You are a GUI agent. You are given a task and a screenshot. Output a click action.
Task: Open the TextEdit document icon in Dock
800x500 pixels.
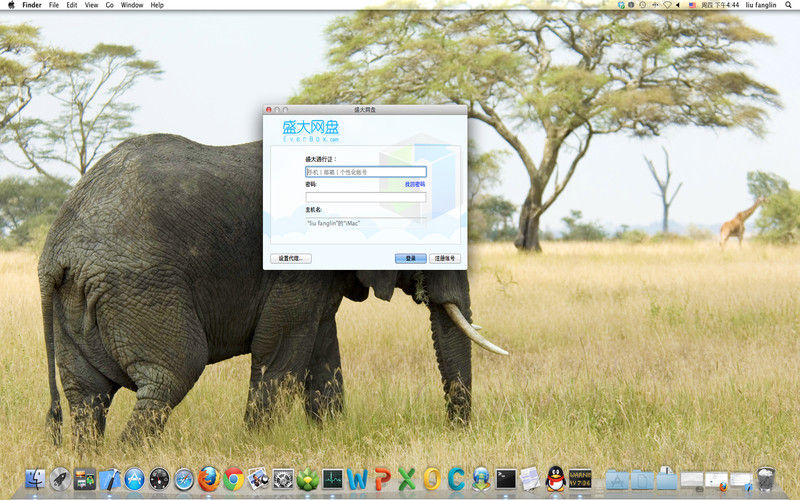click(530, 479)
